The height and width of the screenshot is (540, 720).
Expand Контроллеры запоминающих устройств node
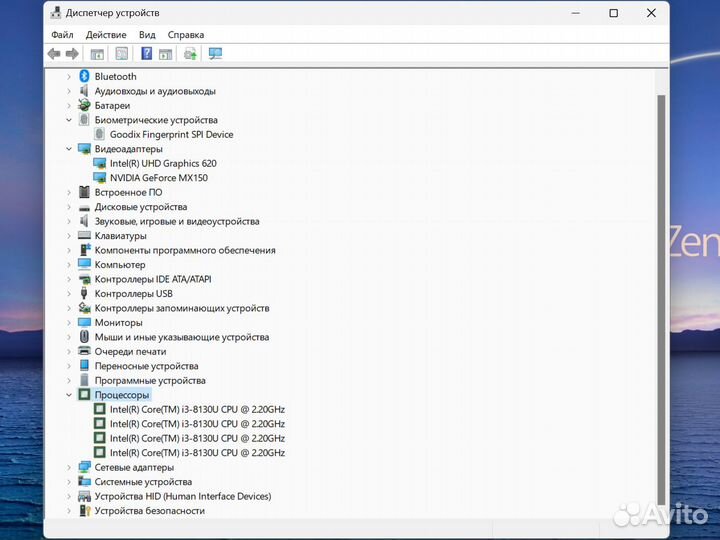(69, 308)
